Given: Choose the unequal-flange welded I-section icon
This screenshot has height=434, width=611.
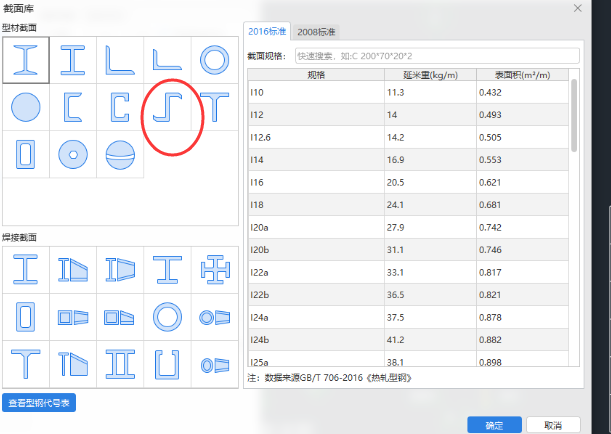Looking at the screenshot, I should click(x=167, y=270).
